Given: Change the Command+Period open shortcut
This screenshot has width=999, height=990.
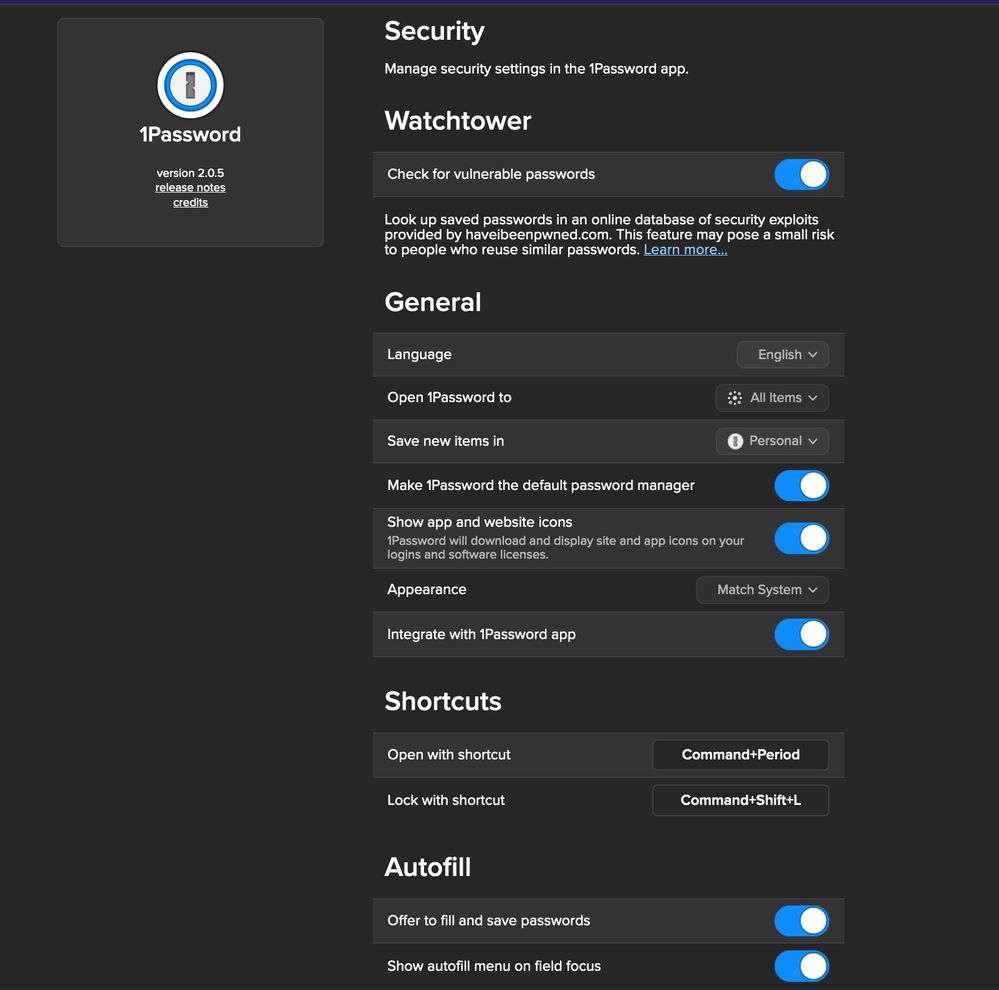Looking at the screenshot, I should click(740, 755).
